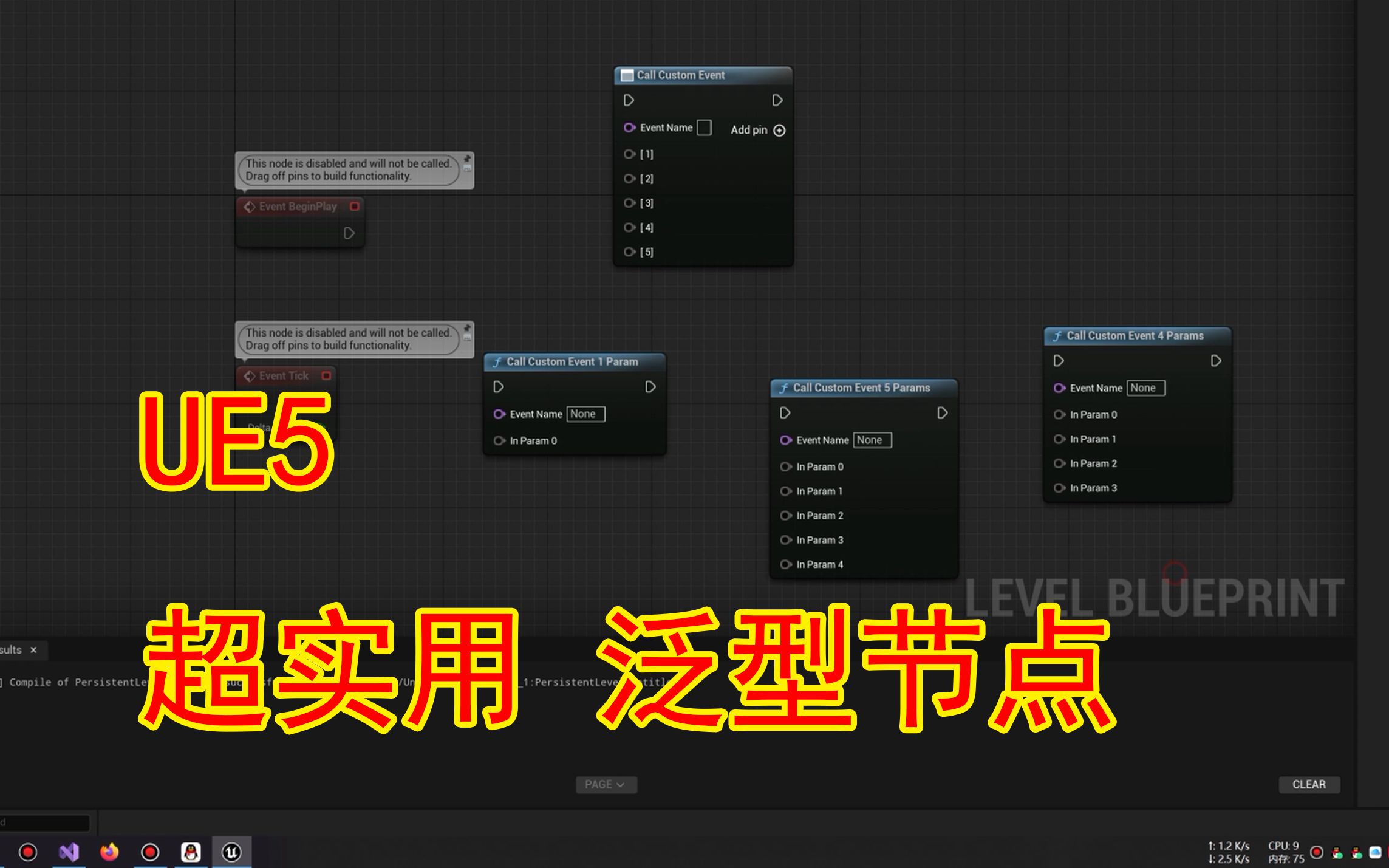Click Call Custom Event input execution pin
The image size is (1389, 868).
(x=629, y=100)
